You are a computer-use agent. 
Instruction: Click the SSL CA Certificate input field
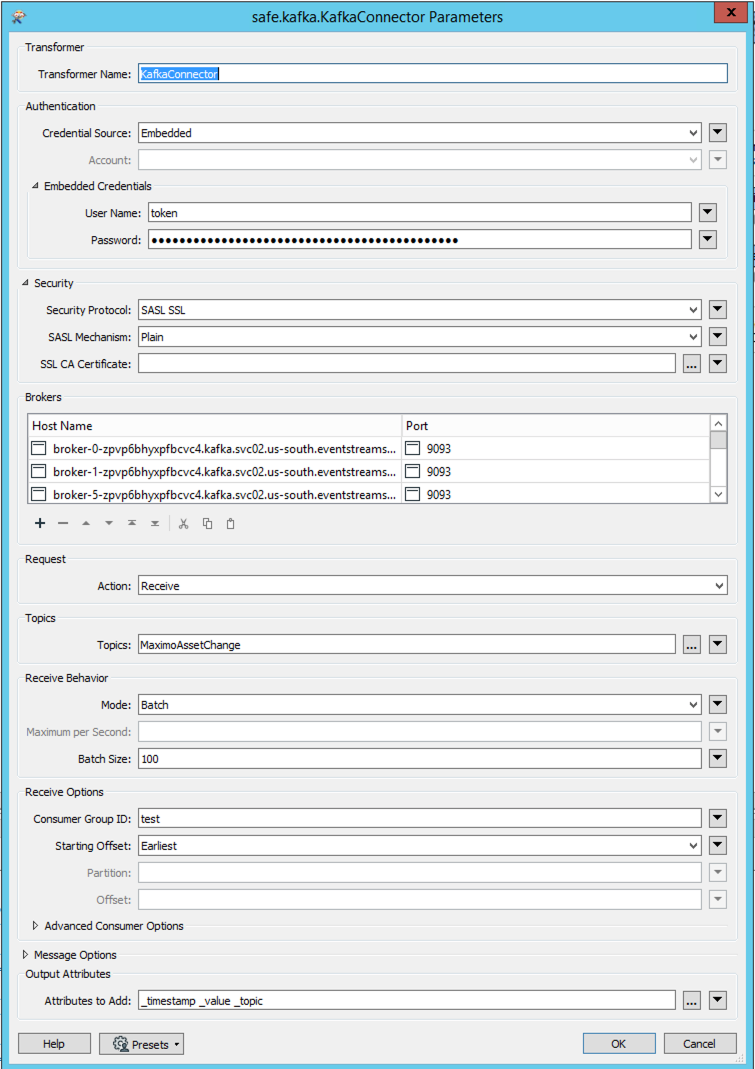pyautogui.click(x=406, y=364)
